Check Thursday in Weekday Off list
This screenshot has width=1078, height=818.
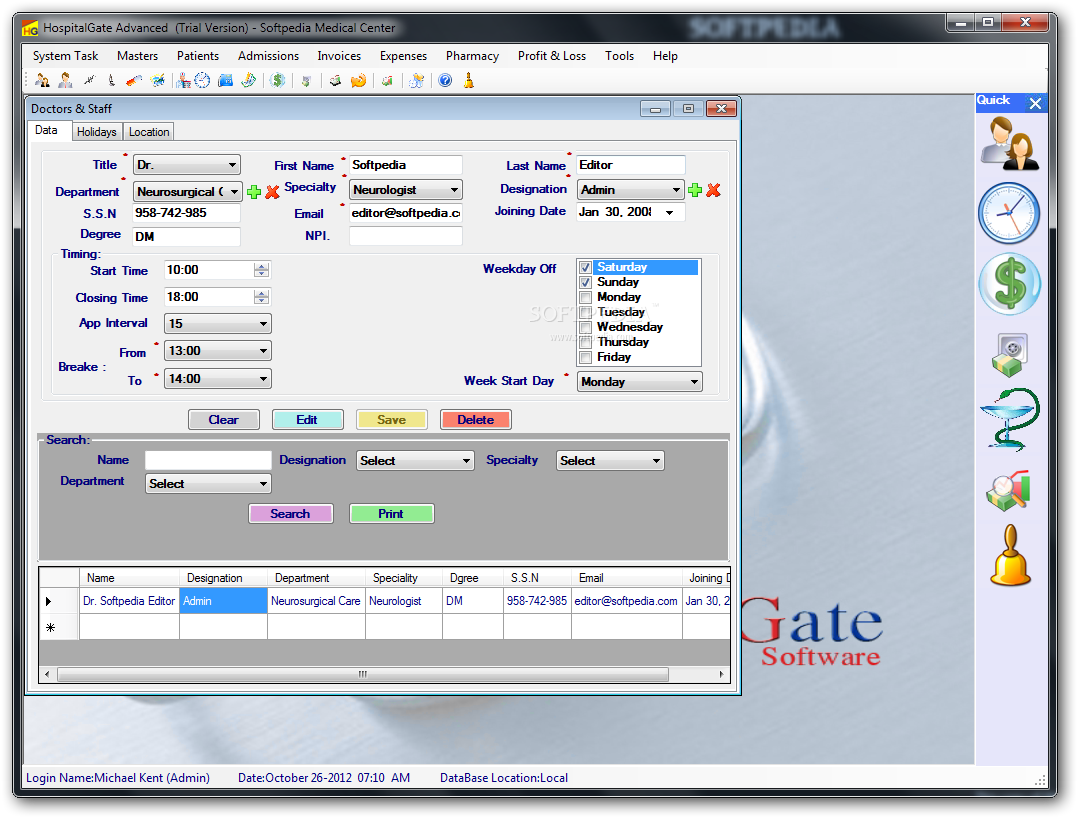[586, 342]
